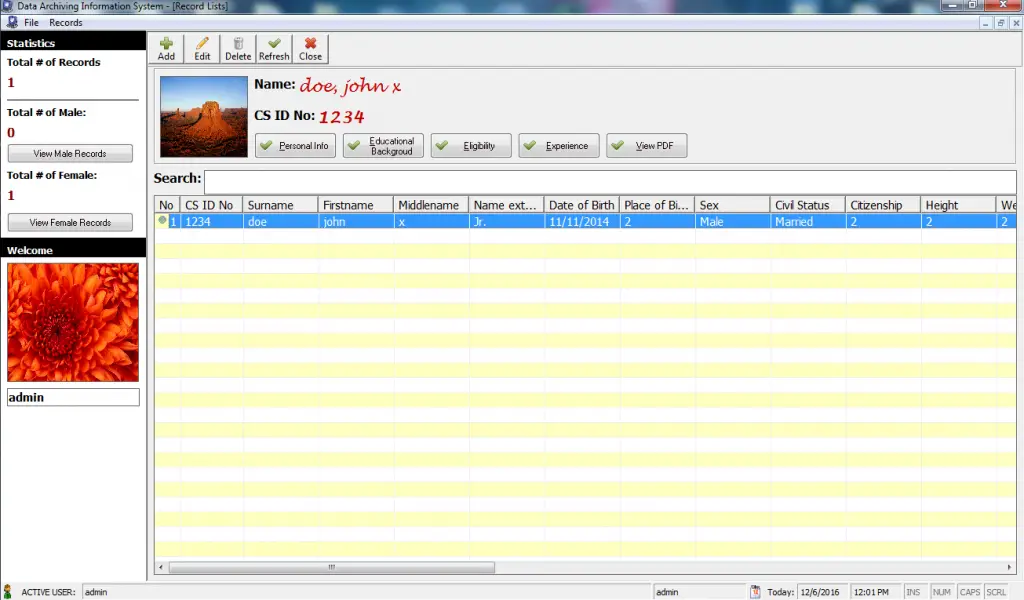The image size is (1024, 600).
Task: Refresh the record list
Action: pos(273,47)
